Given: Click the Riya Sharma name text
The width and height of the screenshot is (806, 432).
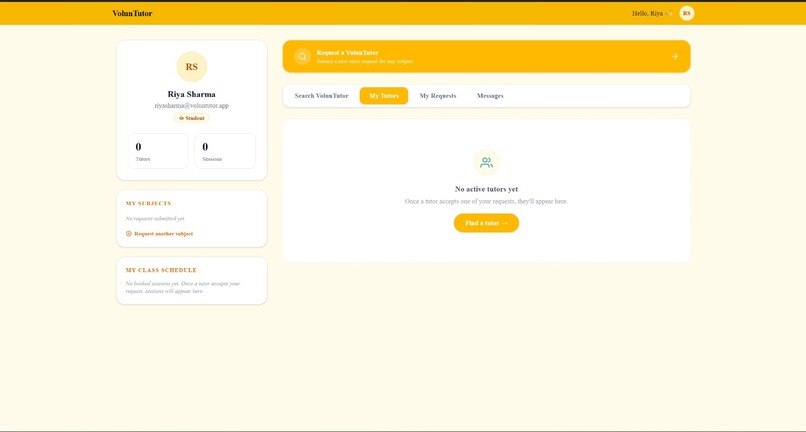Looking at the screenshot, I should pos(192,95).
